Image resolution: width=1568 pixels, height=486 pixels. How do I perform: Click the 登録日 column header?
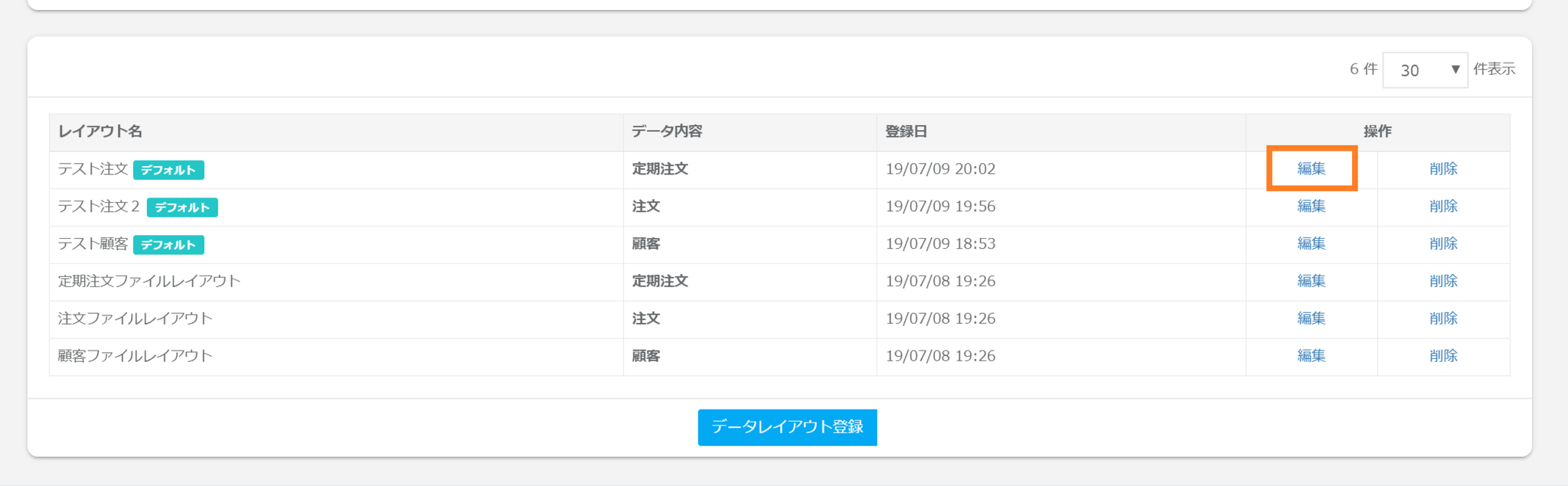(x=906, y=132)
